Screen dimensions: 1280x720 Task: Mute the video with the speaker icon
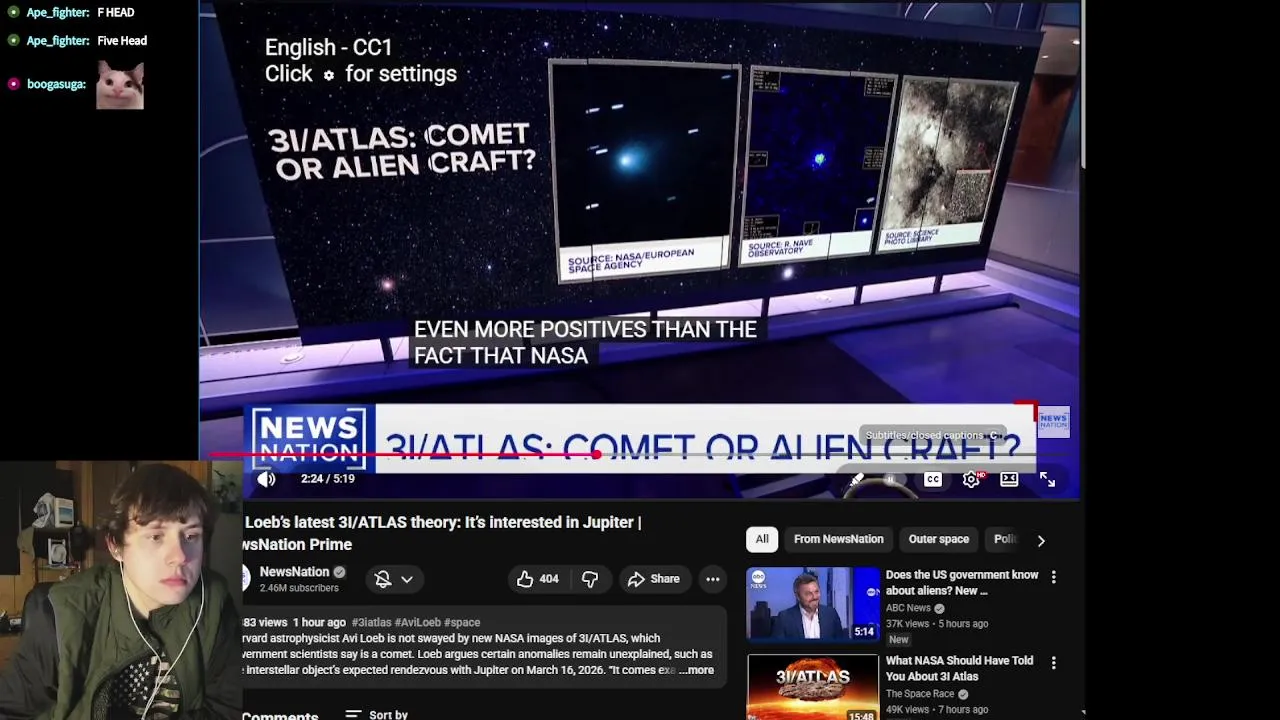point(266,479)
